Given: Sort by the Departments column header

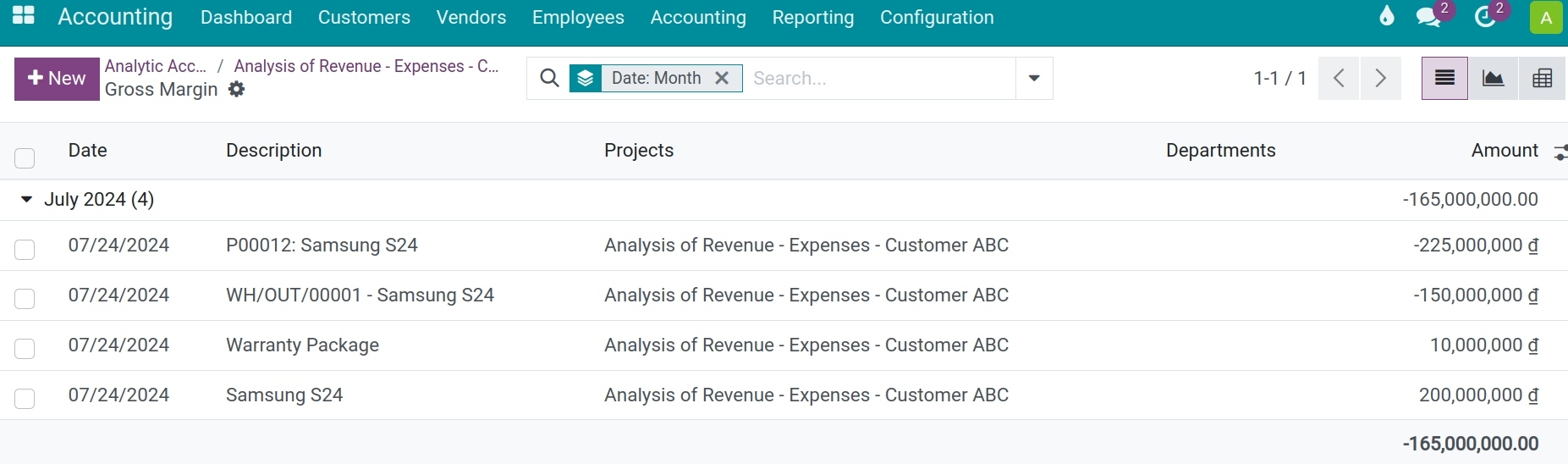Looking at the screenshot, I should (x=1220, y=151).
